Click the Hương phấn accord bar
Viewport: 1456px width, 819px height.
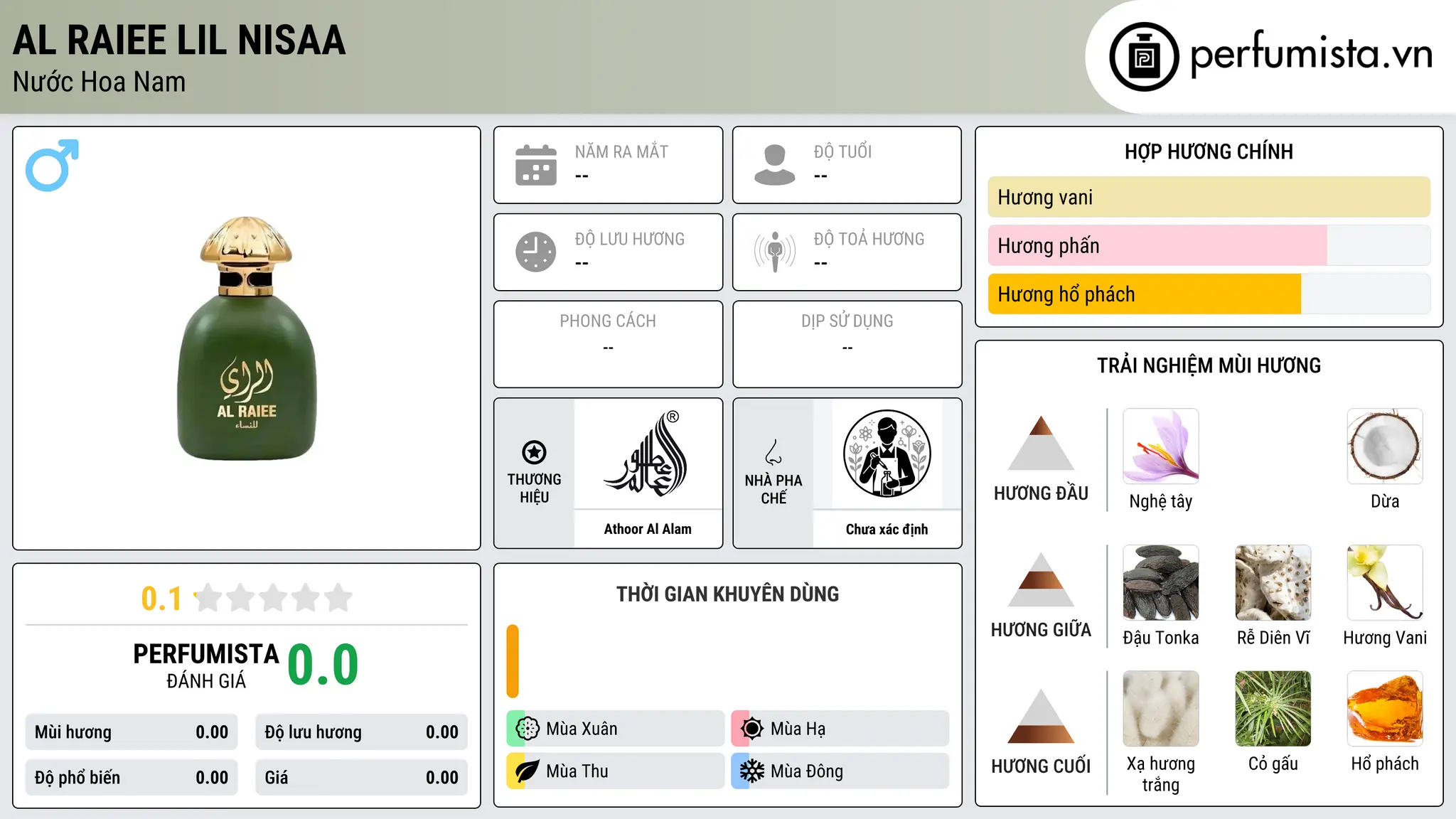coord(1209,245)
